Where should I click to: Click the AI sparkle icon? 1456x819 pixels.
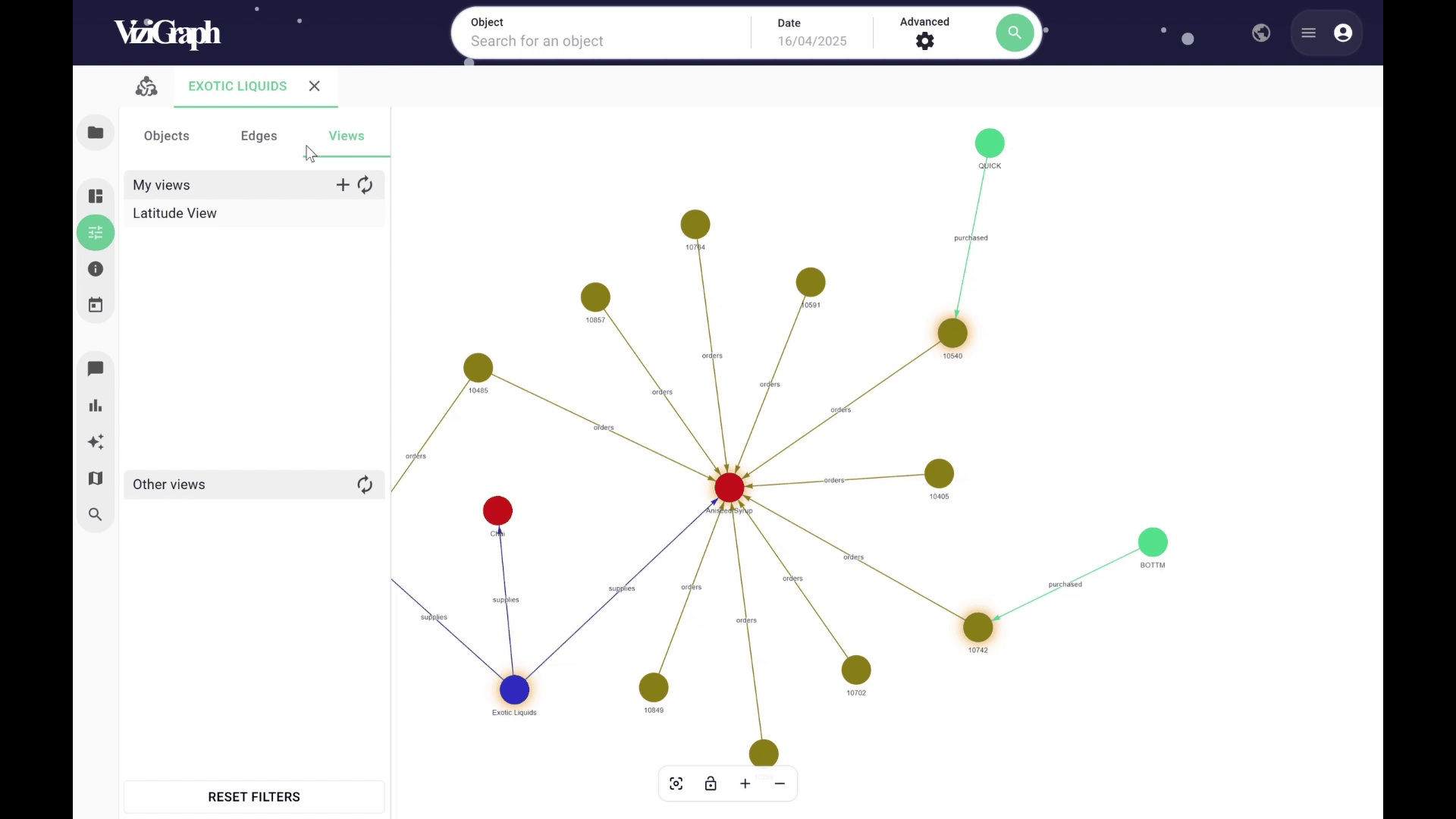tap(96, 442)
